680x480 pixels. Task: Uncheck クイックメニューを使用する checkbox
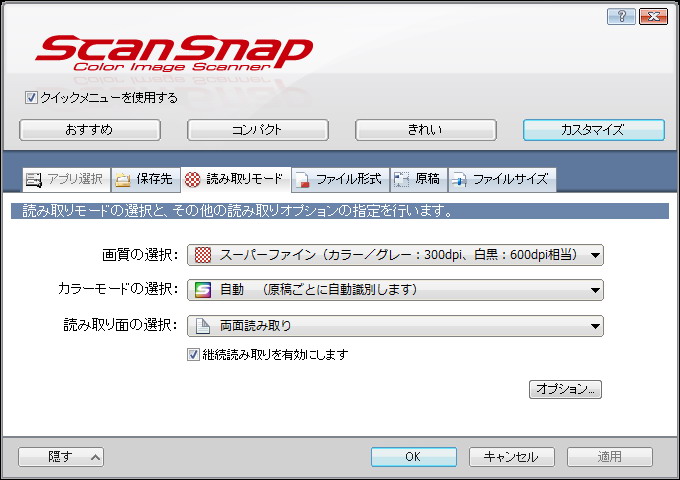point(31,98)
